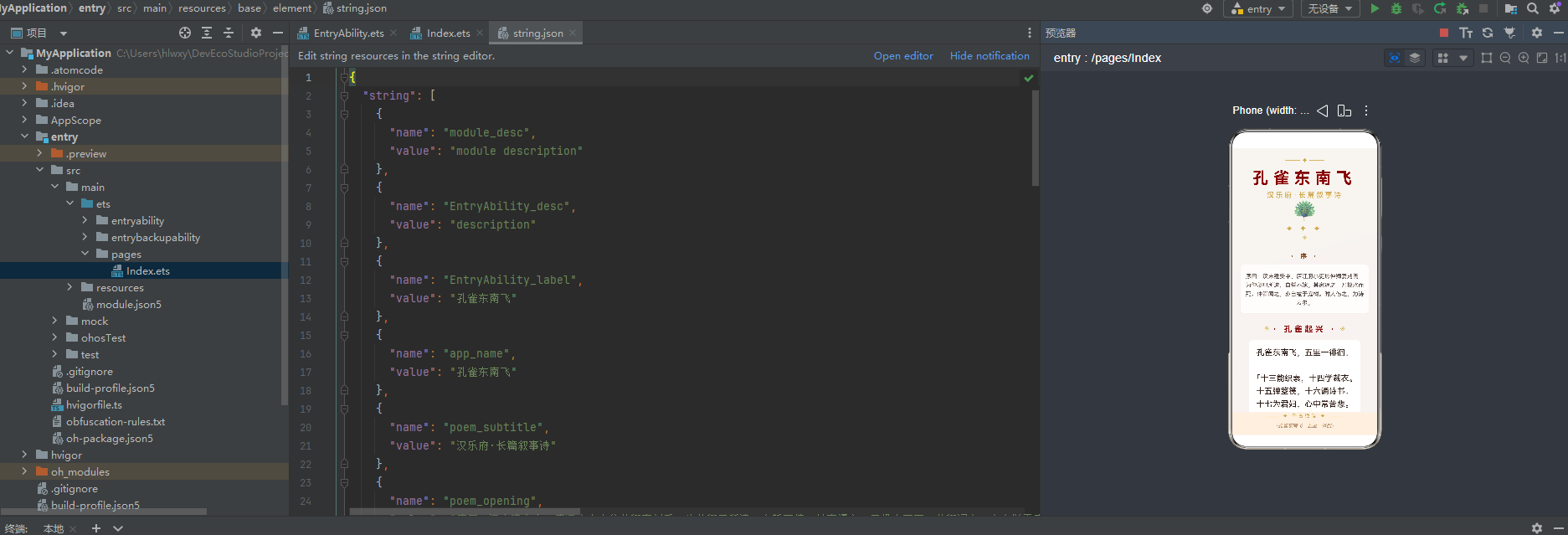Expand the .hvigor folder

tap(24, 86)
